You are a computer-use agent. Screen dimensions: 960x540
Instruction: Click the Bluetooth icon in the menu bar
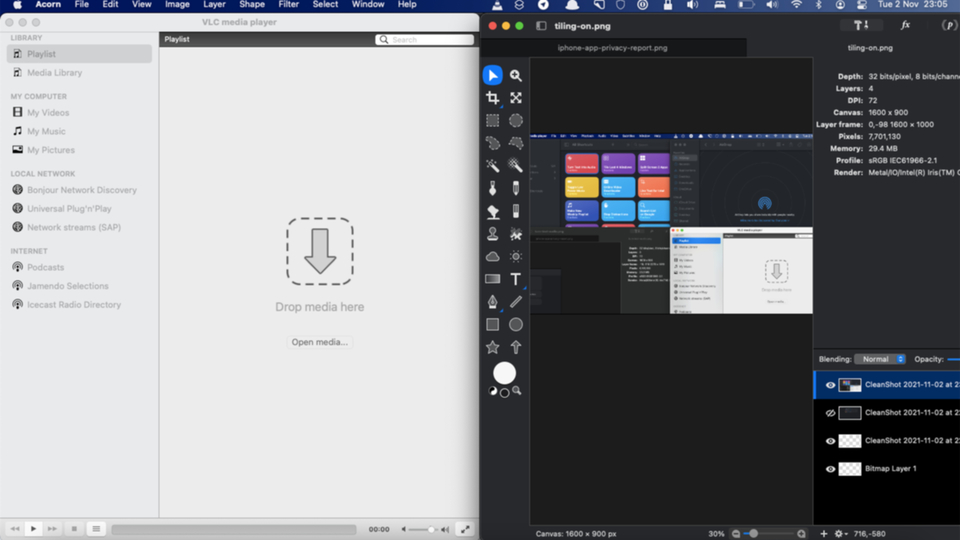[x=819, y=5]
